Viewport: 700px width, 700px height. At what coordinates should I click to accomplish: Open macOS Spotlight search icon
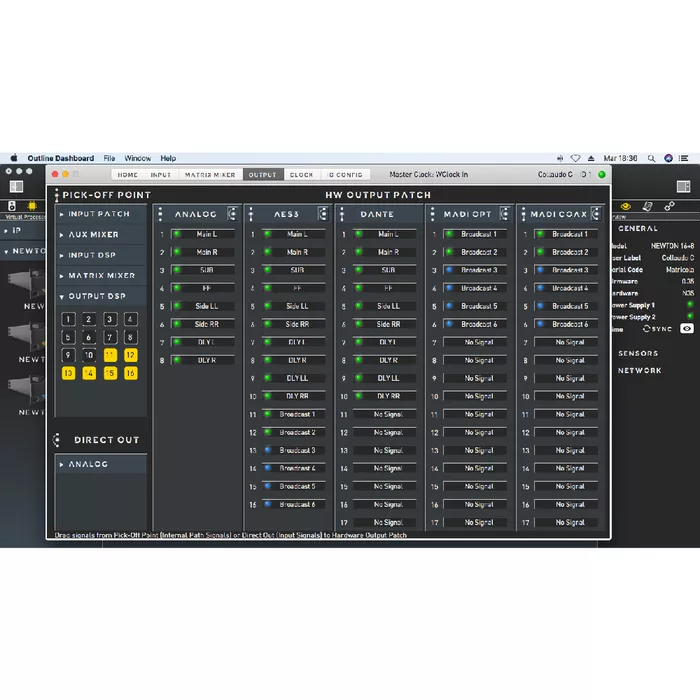coord(651,158)
